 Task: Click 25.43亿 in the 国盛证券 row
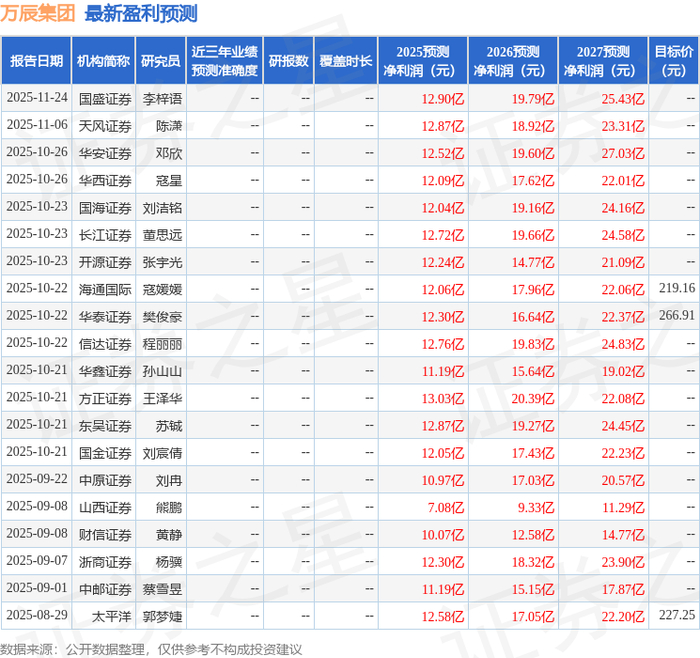coord(623,99)
